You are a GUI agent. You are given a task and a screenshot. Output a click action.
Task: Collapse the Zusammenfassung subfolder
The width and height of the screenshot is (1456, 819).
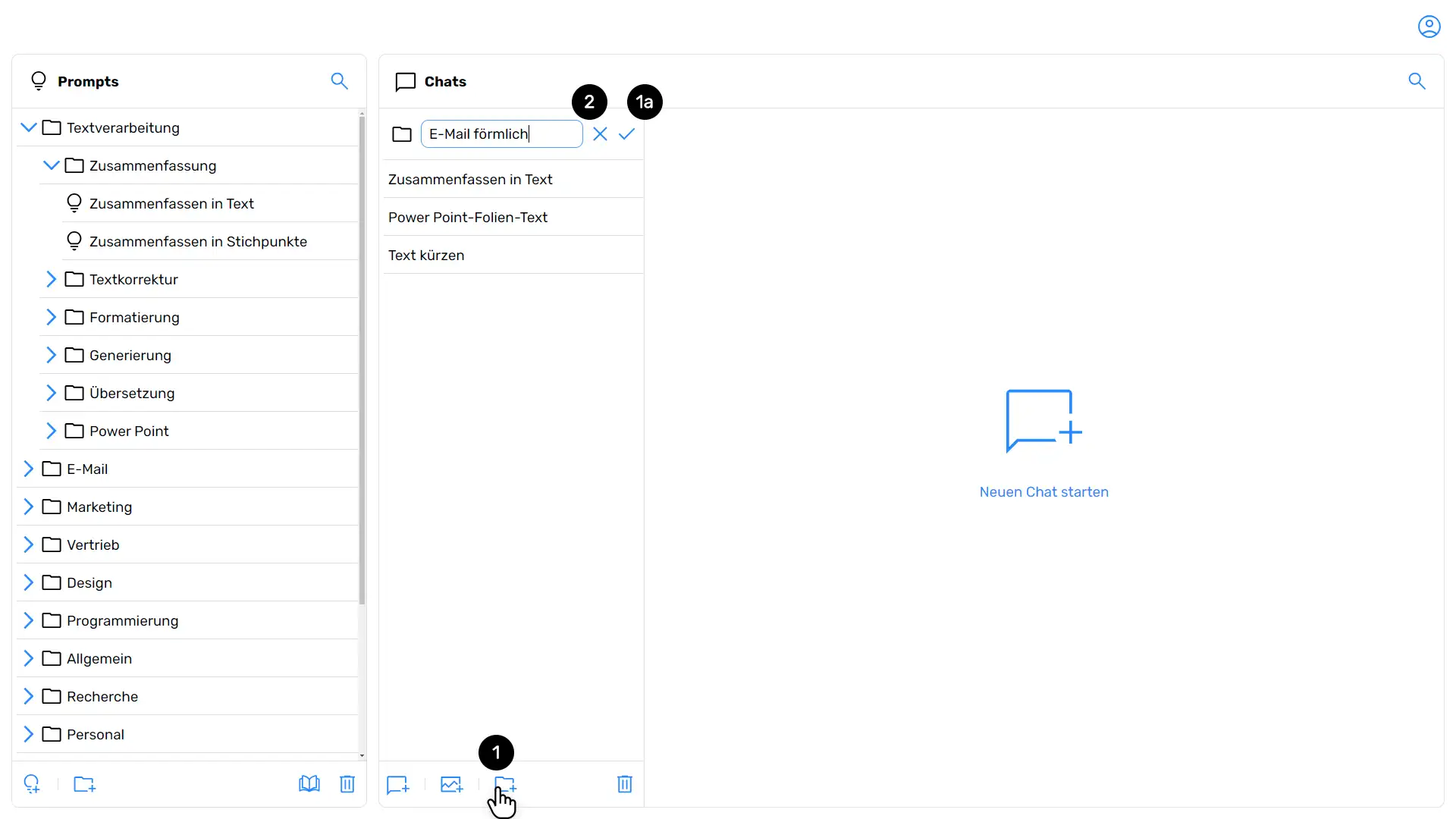click(x=52, y=164)
